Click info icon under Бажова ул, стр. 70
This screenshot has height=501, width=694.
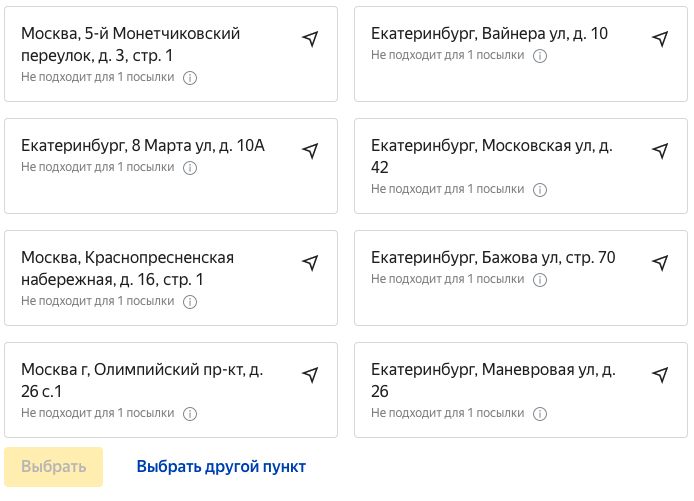[x=540, y=280]
